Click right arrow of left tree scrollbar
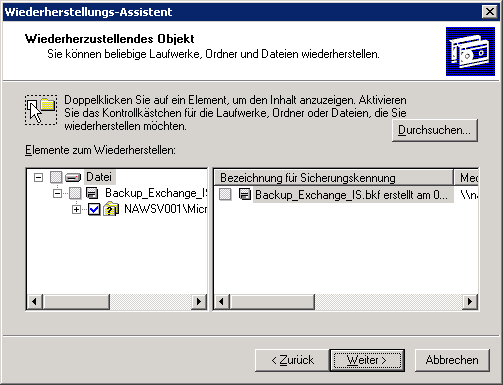Screen dimensions: 503x385 pyautogui.click(x=199, y=302)
